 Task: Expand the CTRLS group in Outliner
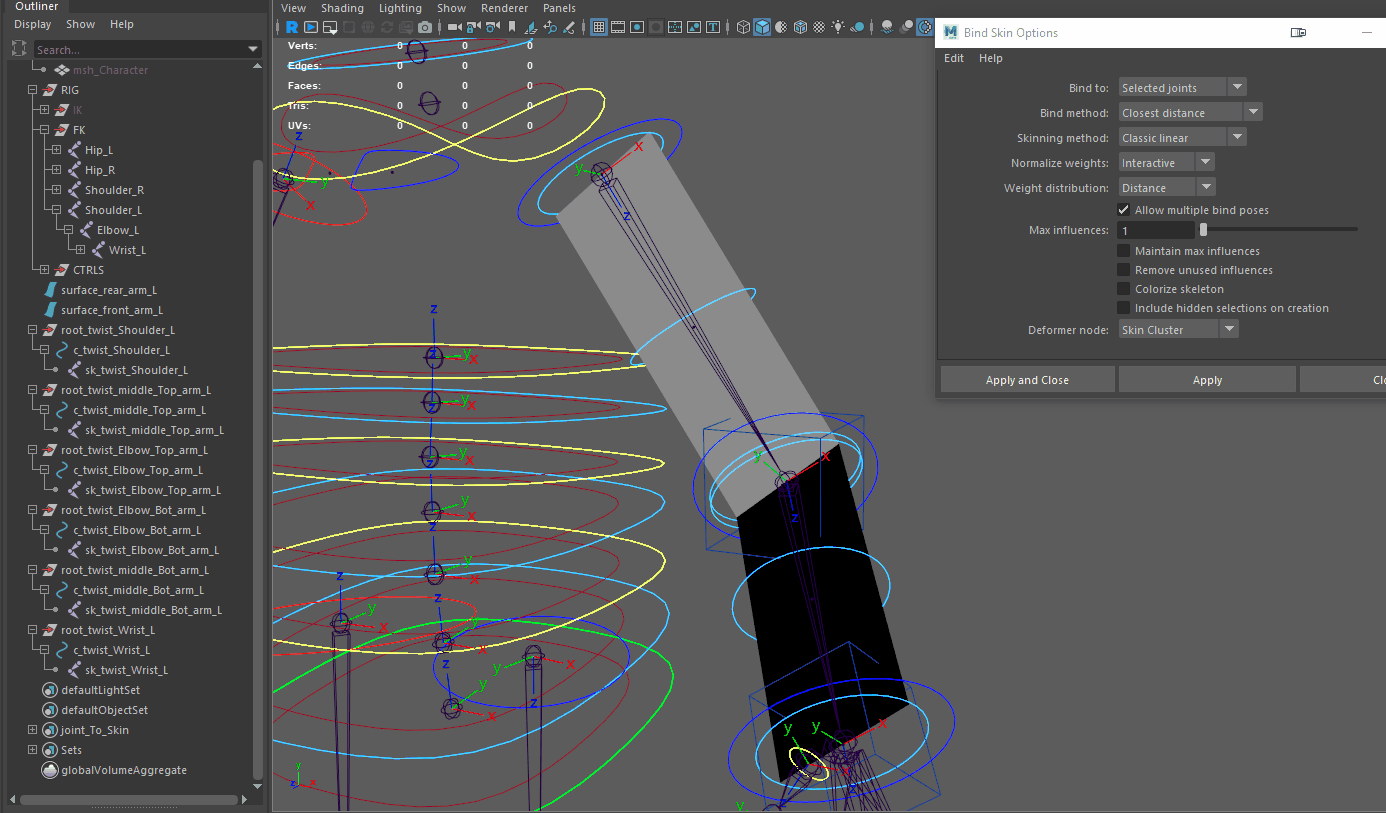(x=44, y=270)
